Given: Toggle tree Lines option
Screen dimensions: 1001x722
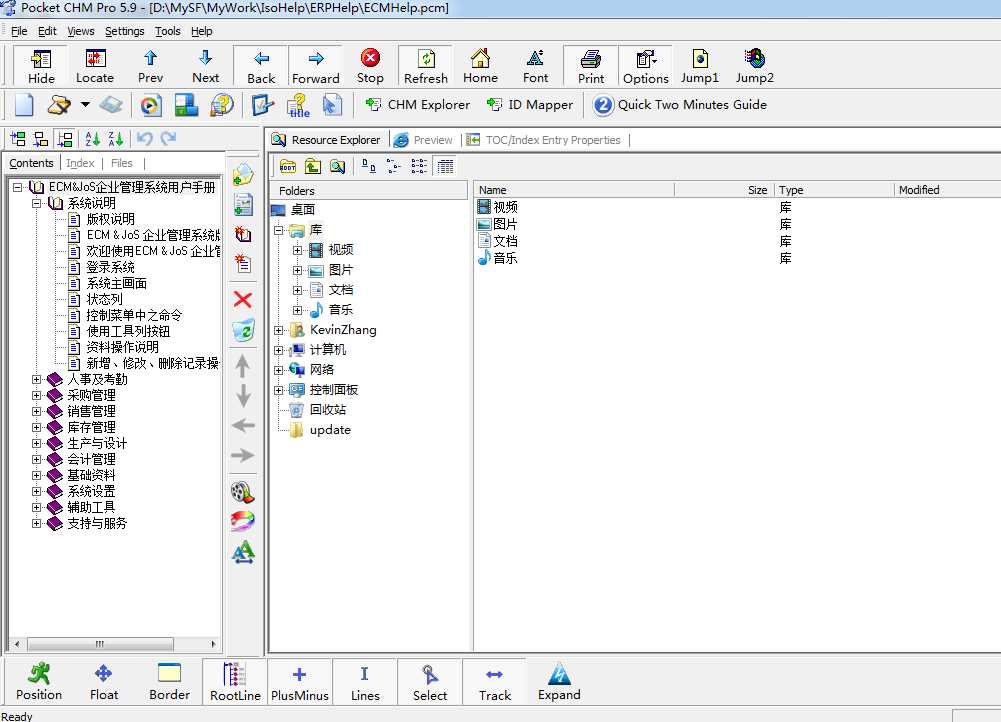Looking at the screenshot, I should [x=365, y=682].
